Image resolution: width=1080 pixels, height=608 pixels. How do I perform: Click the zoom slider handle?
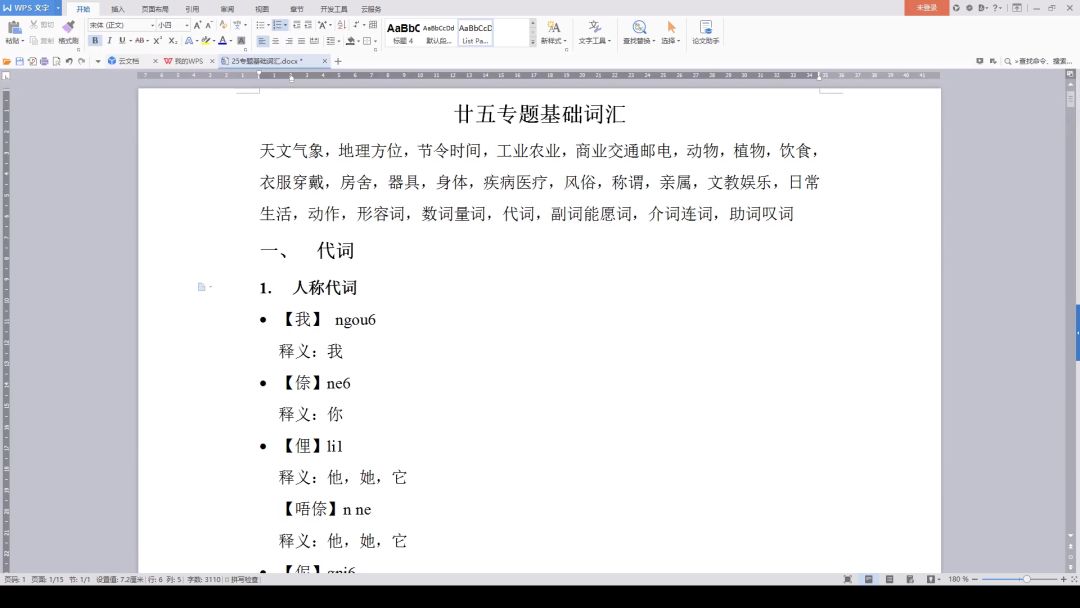coord(1026,579)
